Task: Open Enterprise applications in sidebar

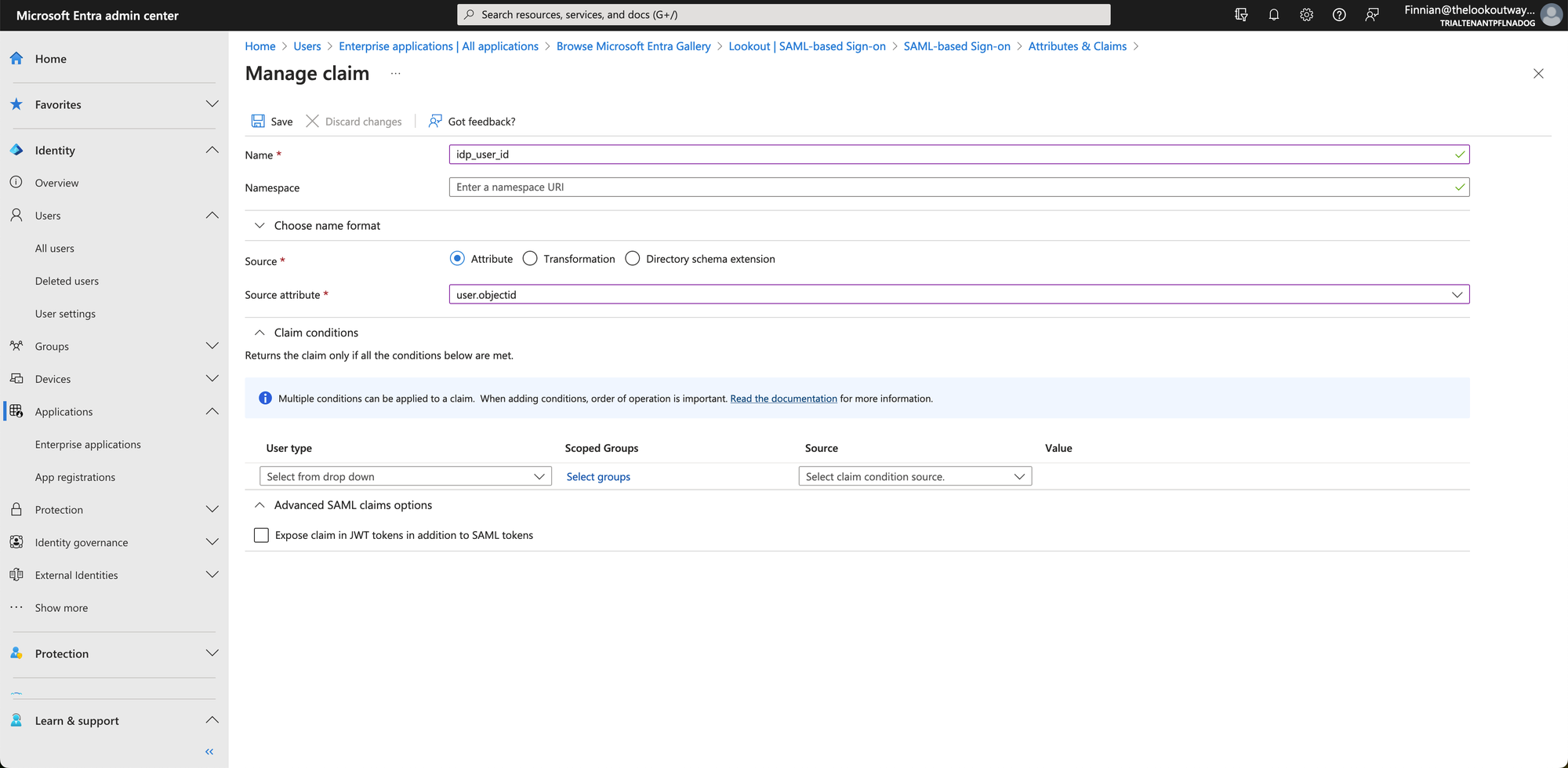Action: point(88,444)
